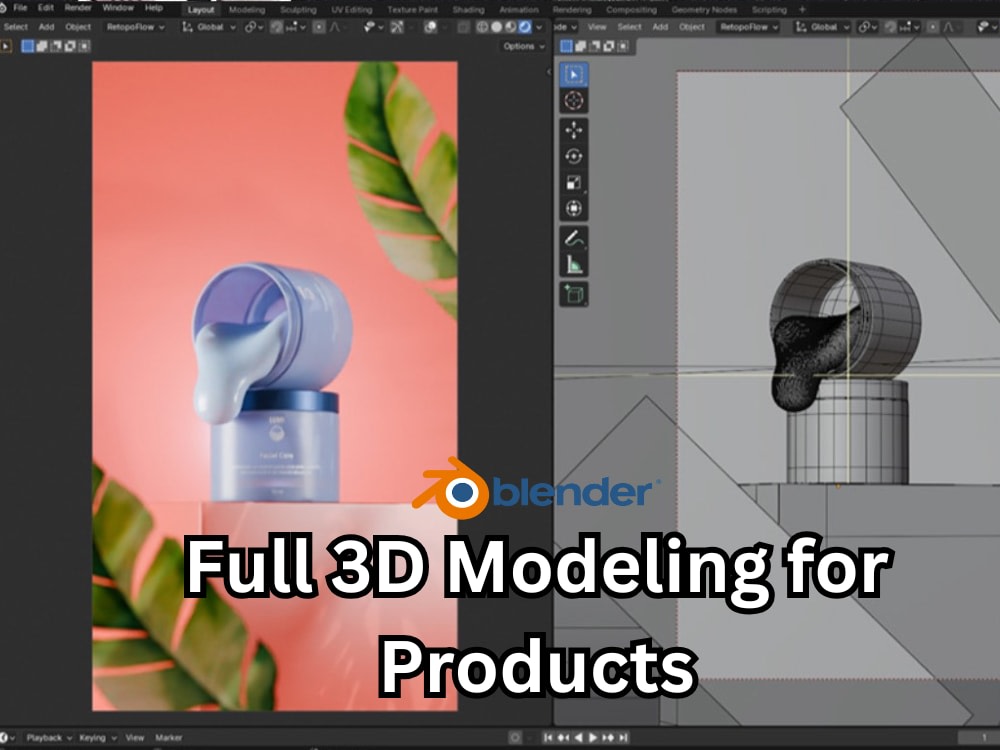Open snapping options dropdown in left viewport
Screen dimensions: 1000x750
297,27
